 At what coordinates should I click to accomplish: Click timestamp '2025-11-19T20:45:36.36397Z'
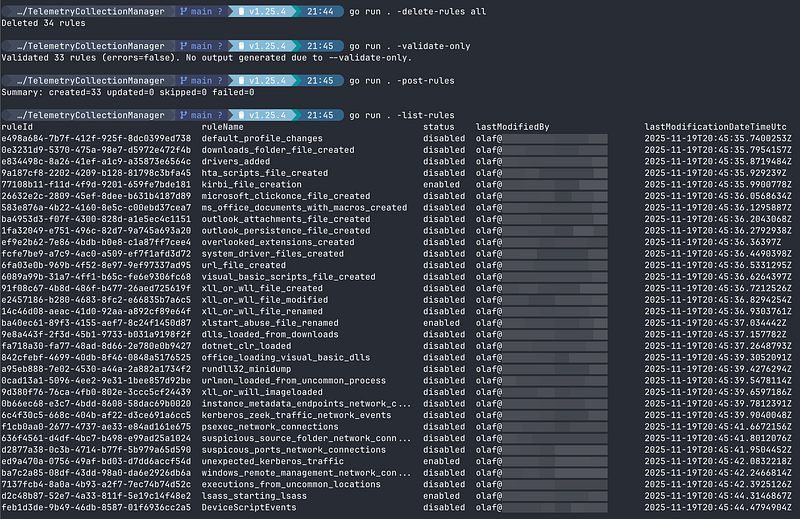coord(713,242)
